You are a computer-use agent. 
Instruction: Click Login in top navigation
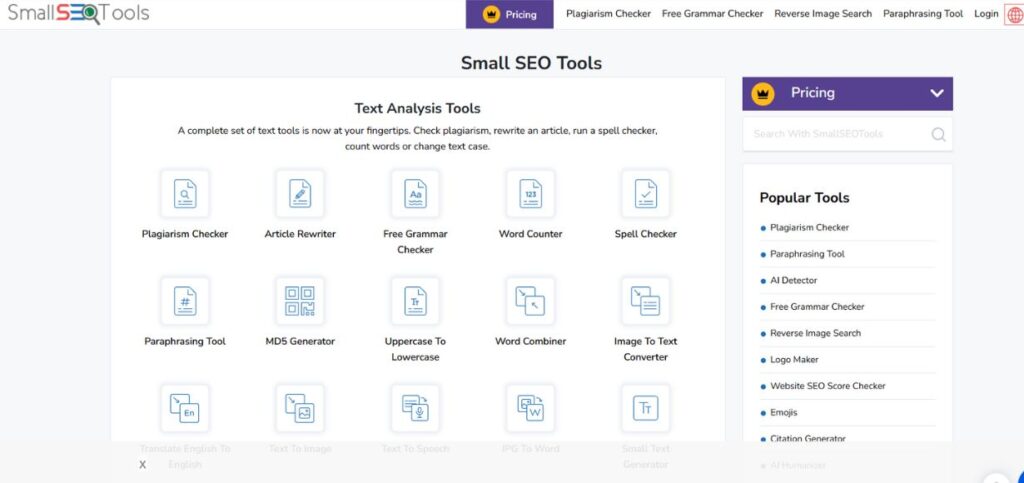pos(986,14)
